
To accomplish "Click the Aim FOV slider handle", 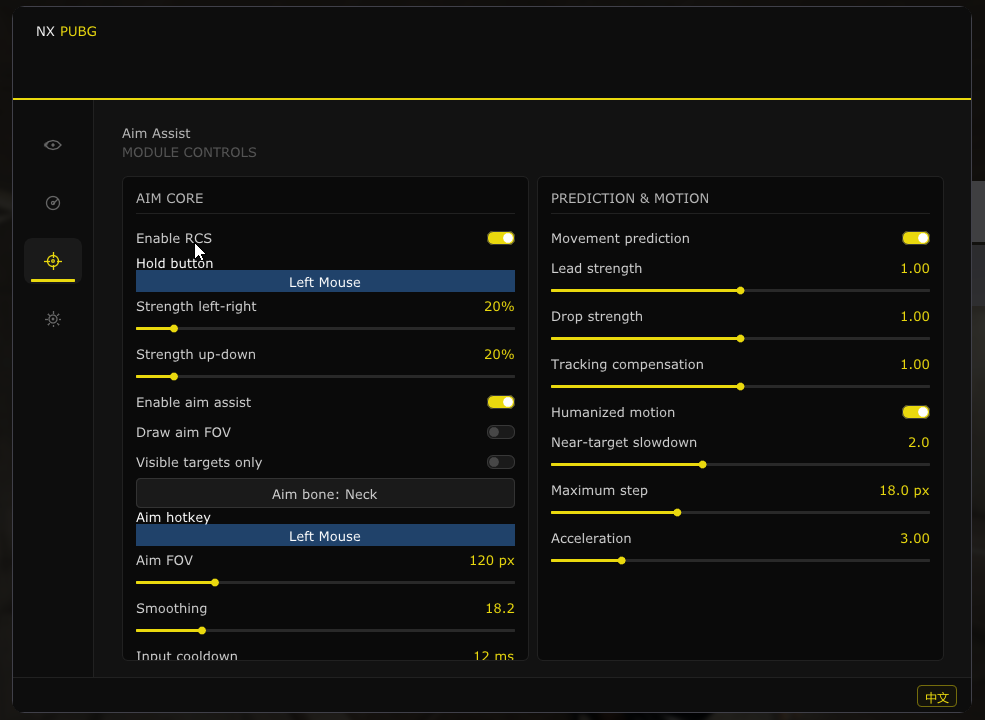I will tap(215, 583).
